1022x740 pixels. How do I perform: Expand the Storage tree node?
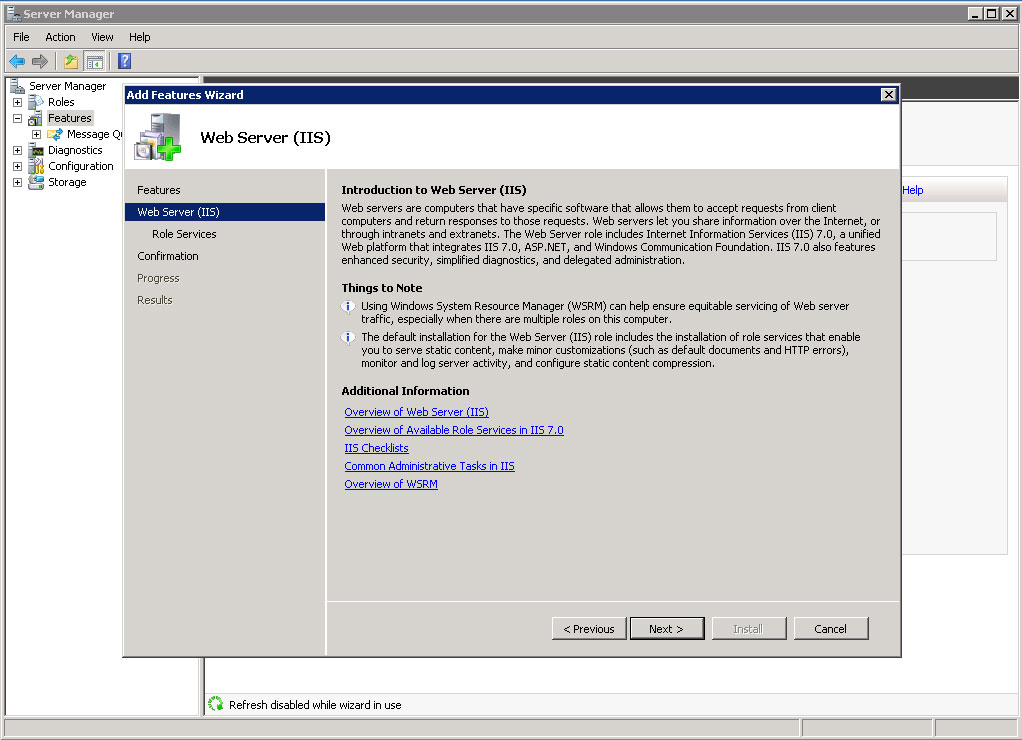pyautogui.click(x=18, y=183)
